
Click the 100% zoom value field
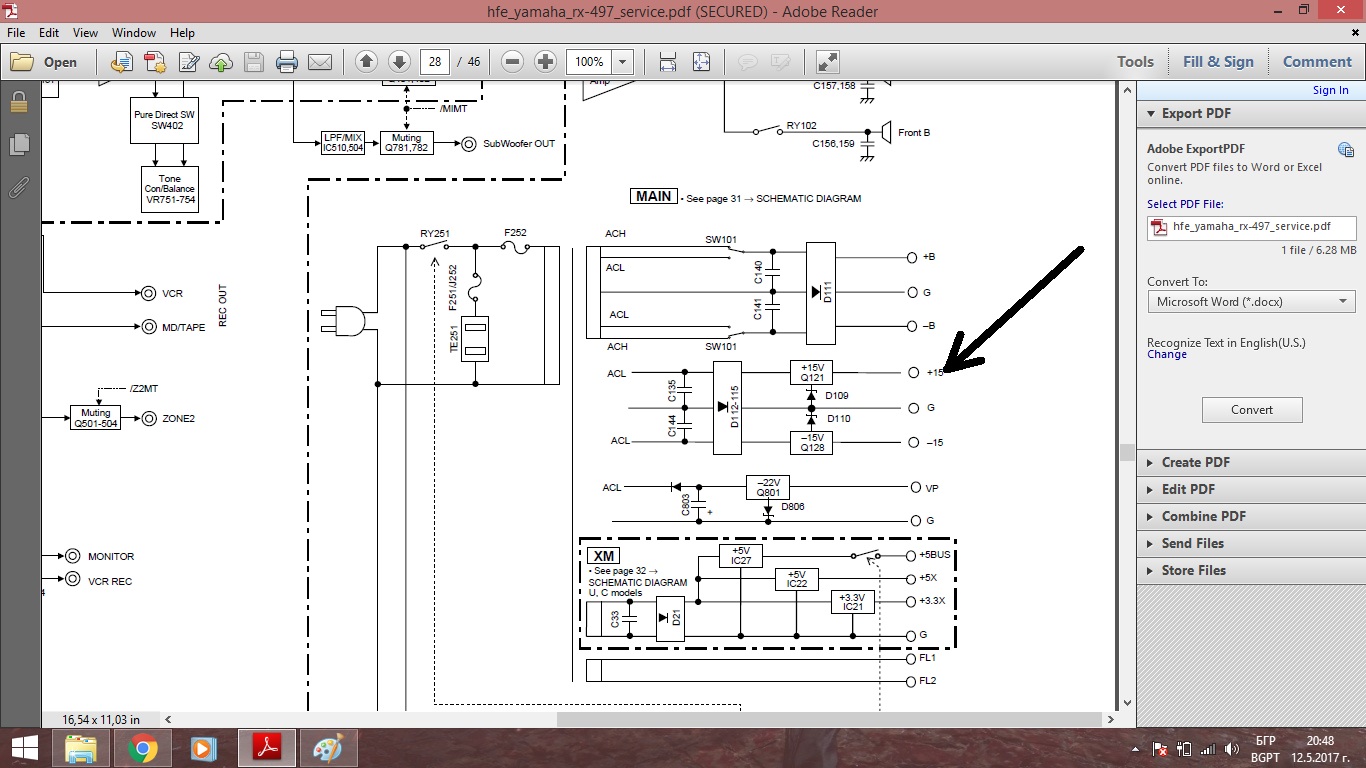(x=589, y=62)
